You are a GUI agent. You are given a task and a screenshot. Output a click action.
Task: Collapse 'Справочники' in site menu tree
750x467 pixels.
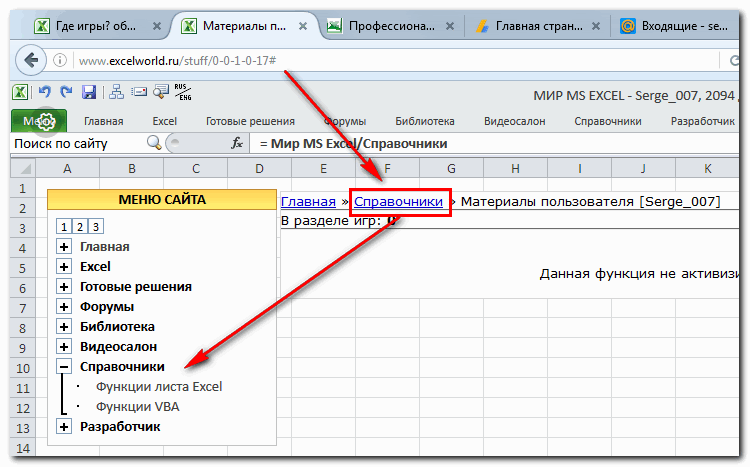tap(64, 367)
